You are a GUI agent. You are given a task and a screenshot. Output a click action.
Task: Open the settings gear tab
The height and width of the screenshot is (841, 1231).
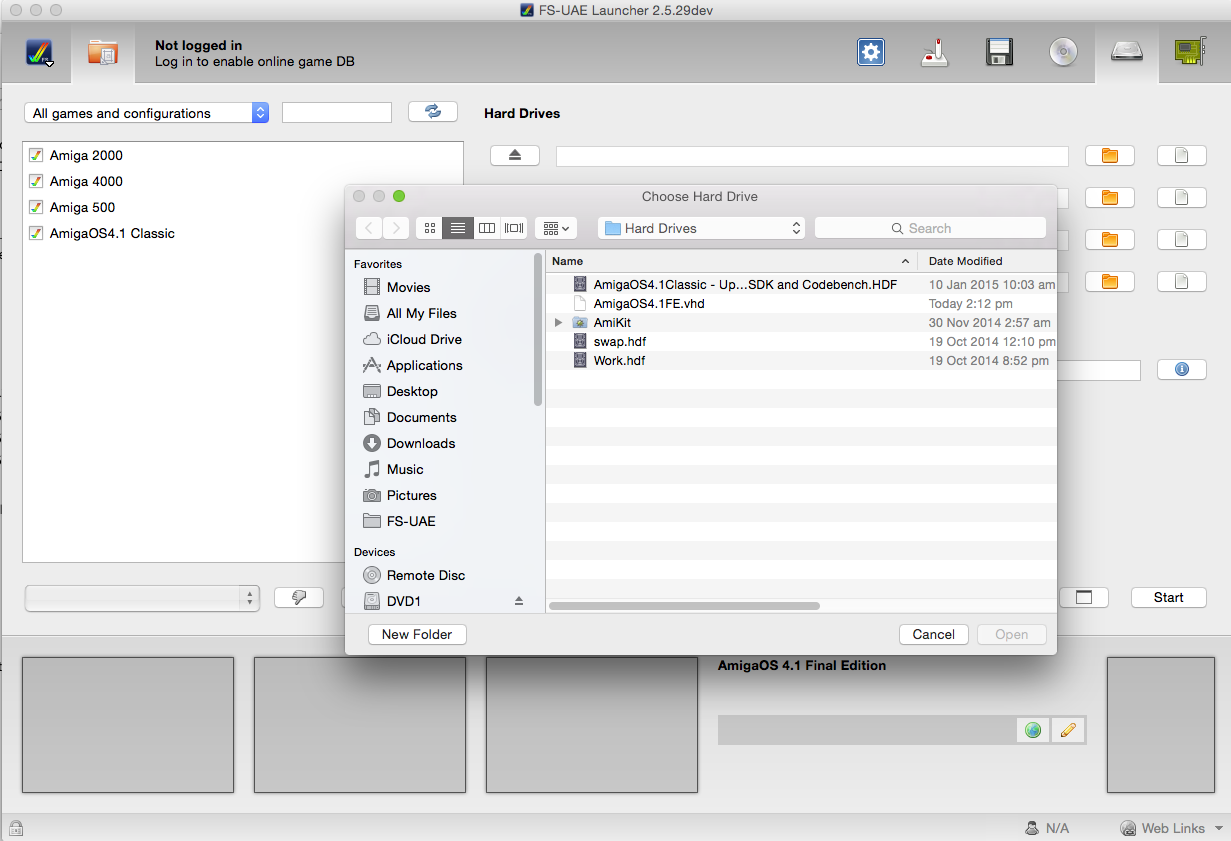coord(871,52)
